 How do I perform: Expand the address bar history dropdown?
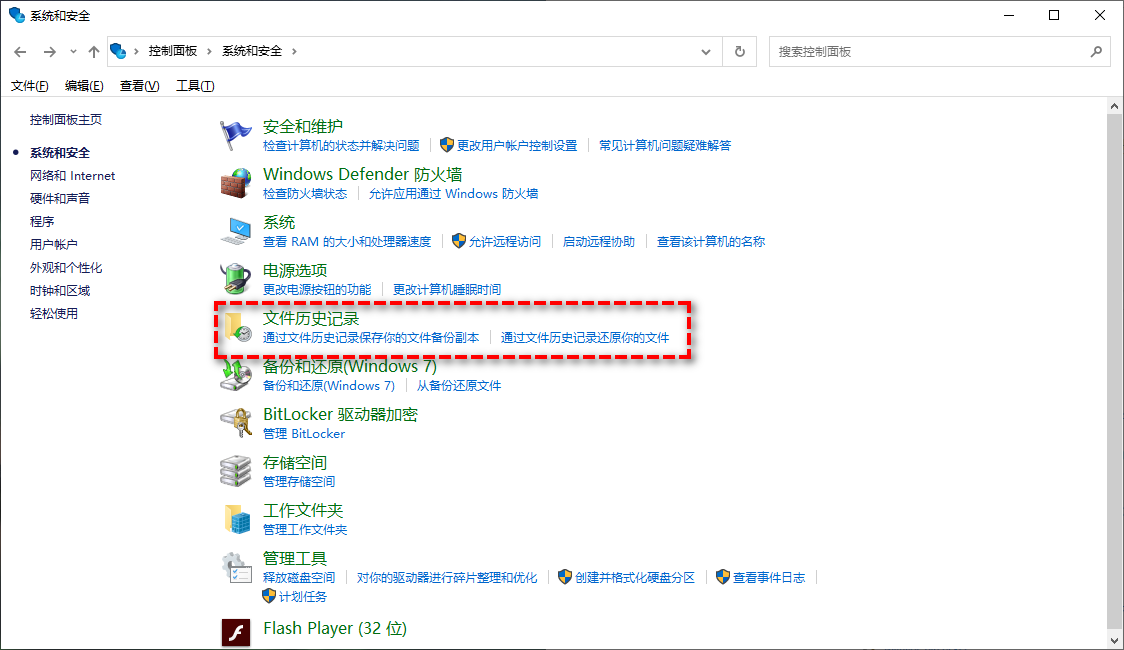coord(706,52)
